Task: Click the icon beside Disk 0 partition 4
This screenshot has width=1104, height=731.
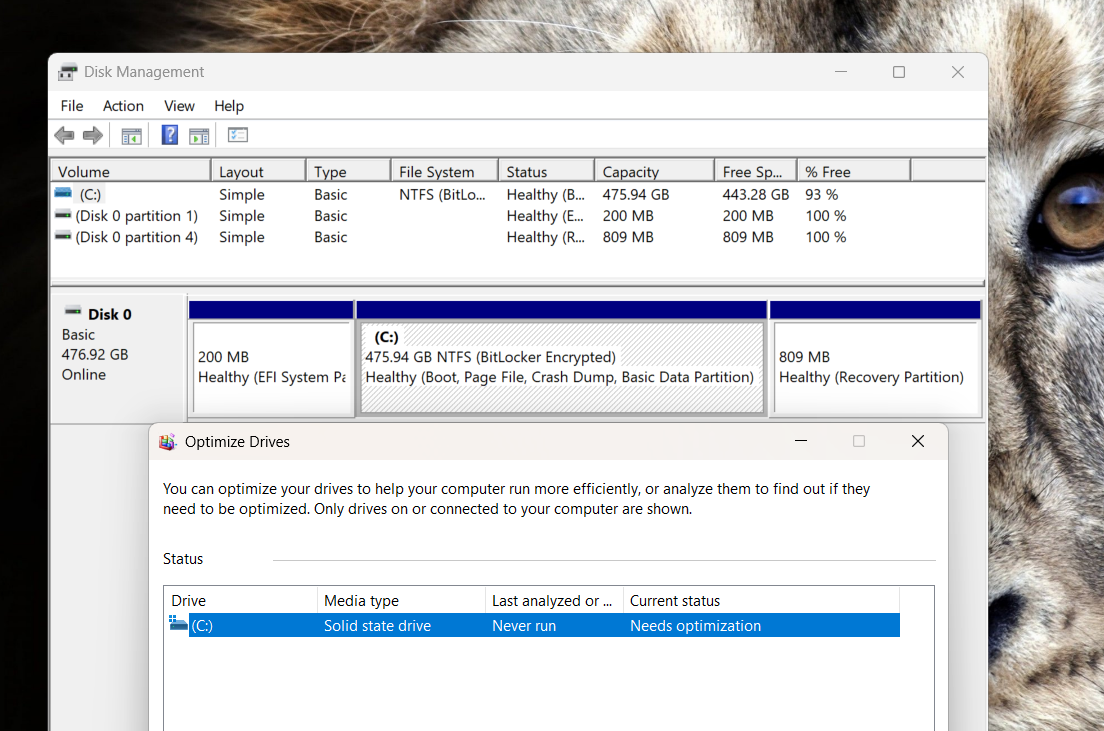Action: tap(63, 236)
